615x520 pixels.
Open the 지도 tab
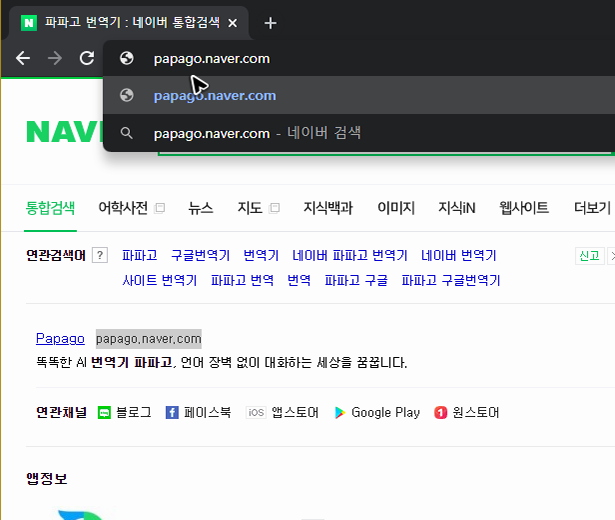tap(250, 208)
